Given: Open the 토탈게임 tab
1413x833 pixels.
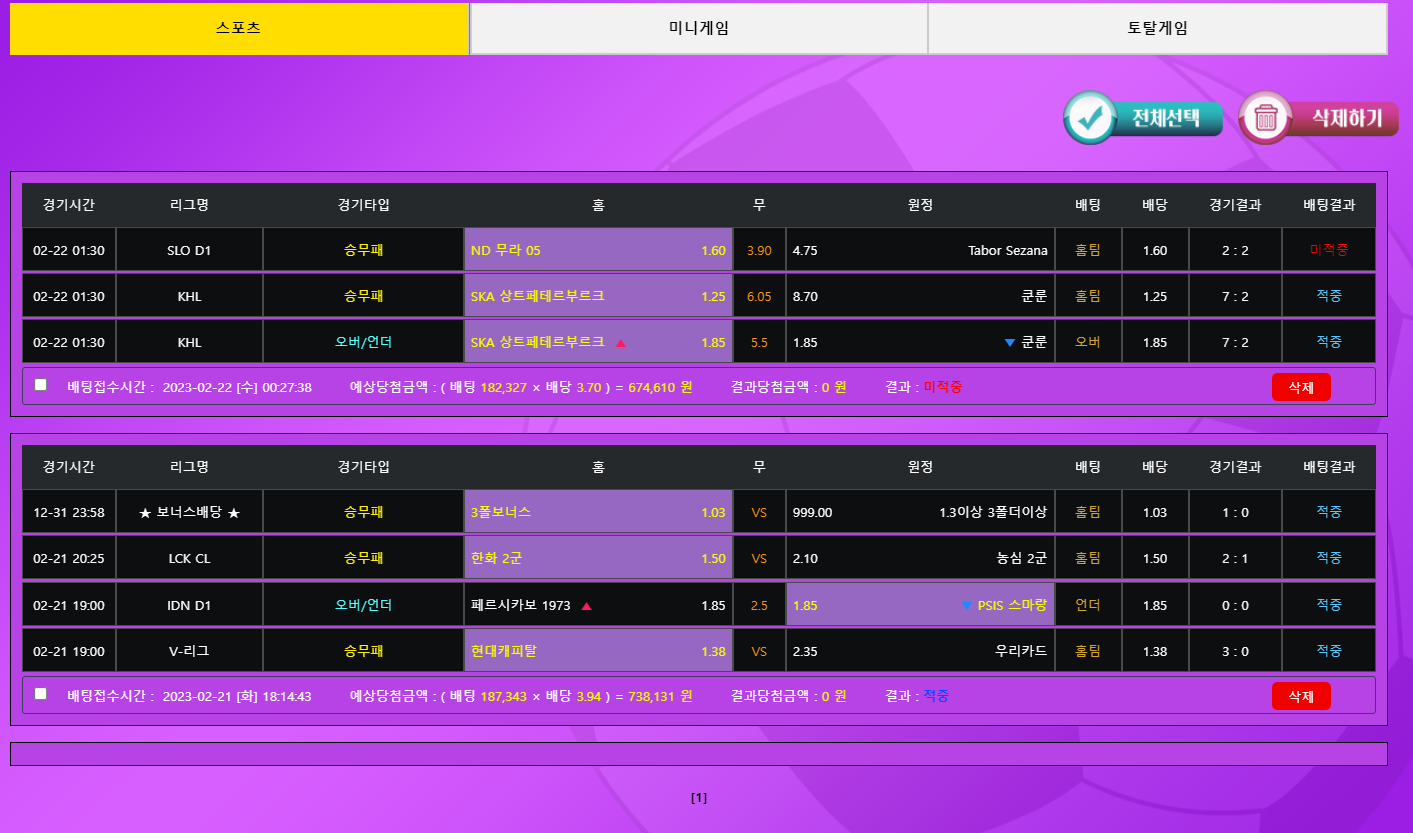Looking at the screenshot, I should 1157,29.
